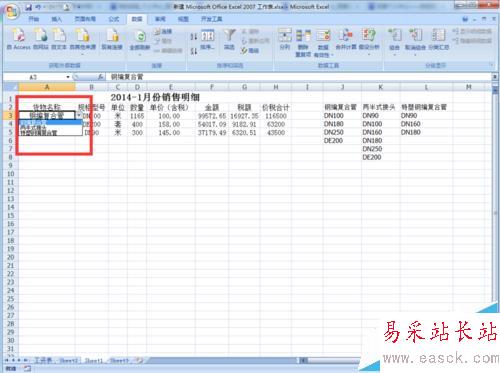Click Hide Detail (隐藏明细数据) button
This screenshot has height=373, width=500.
point(472,41)
